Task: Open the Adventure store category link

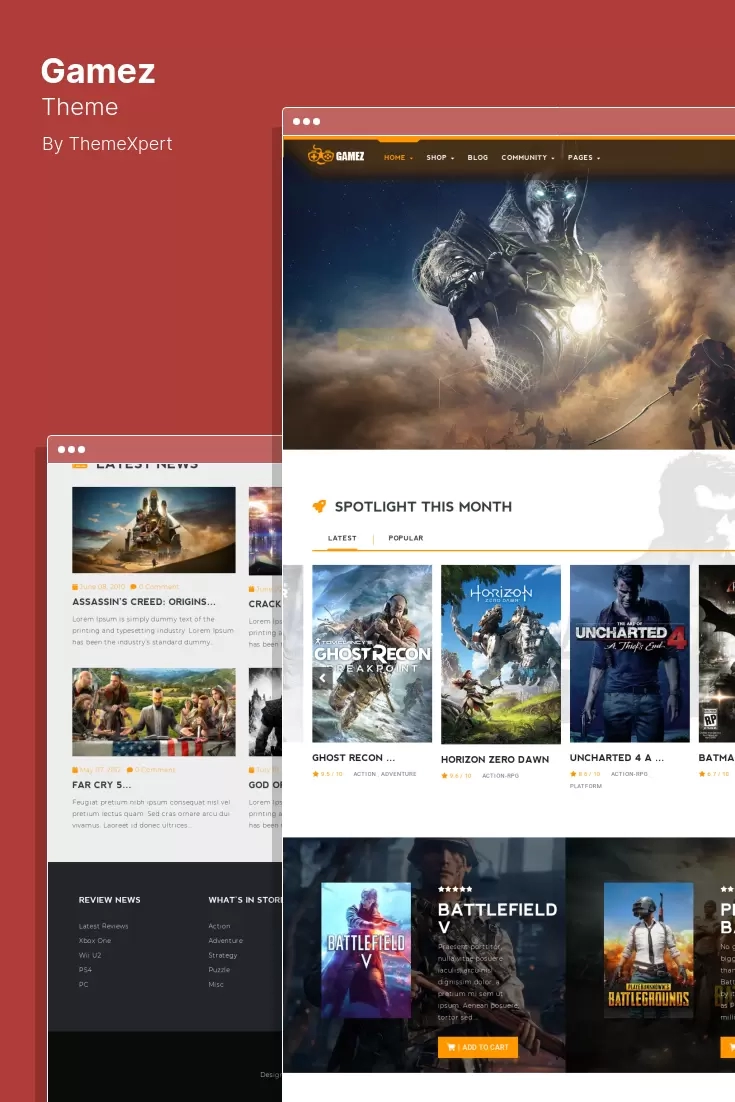Action: [x=226, y=940]
